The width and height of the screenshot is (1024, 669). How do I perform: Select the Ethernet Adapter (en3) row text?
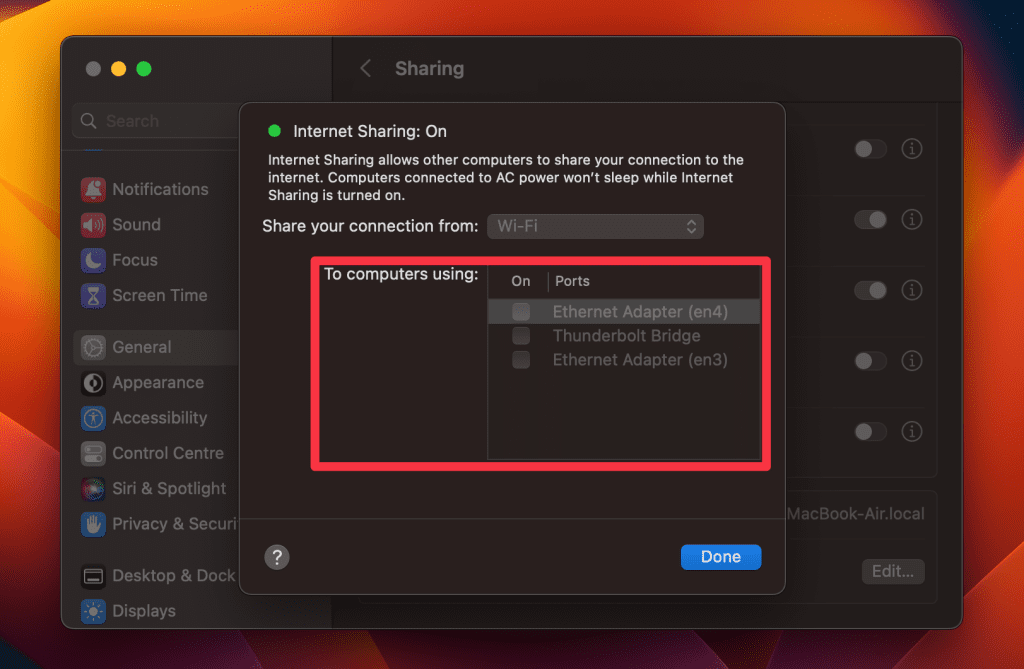click(640, 360)
